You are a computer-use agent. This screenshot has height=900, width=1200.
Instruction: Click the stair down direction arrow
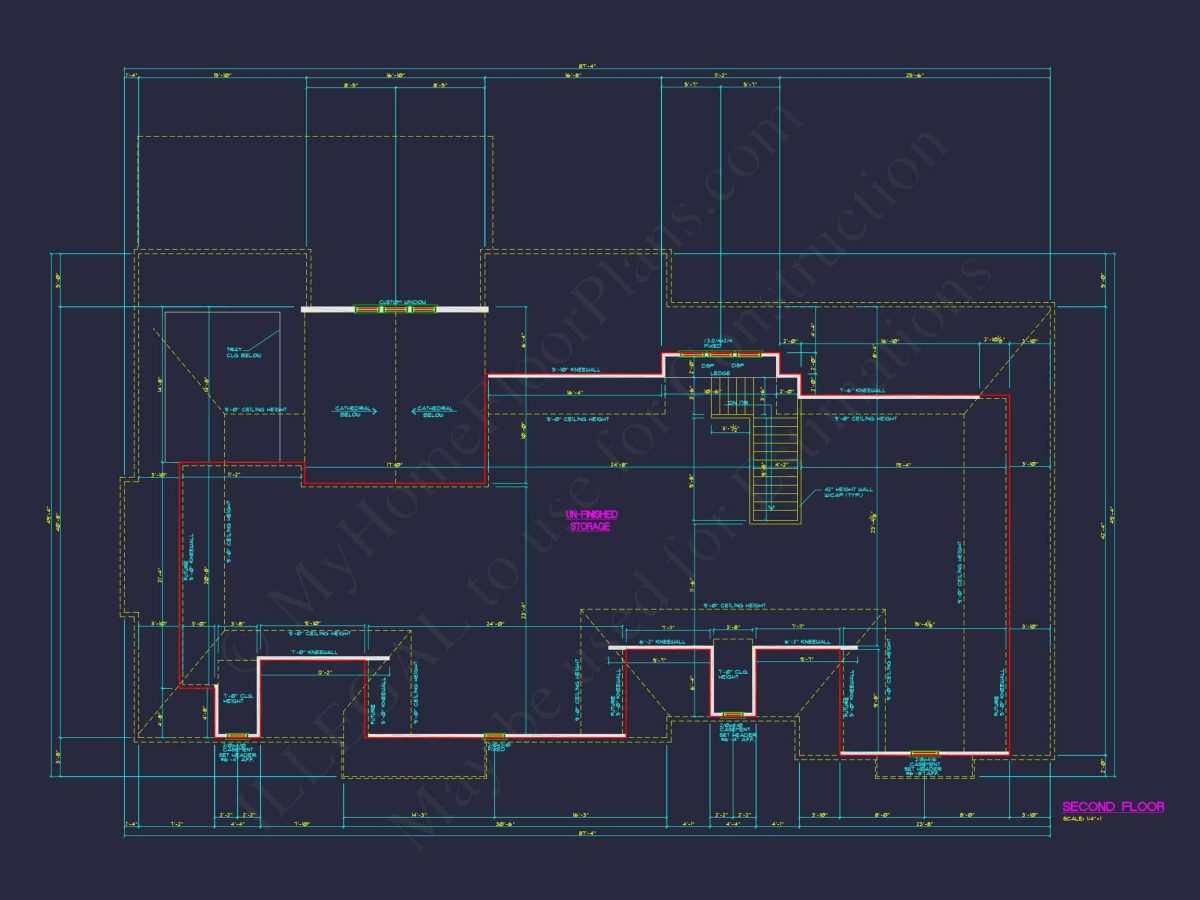tap(770, 507)
